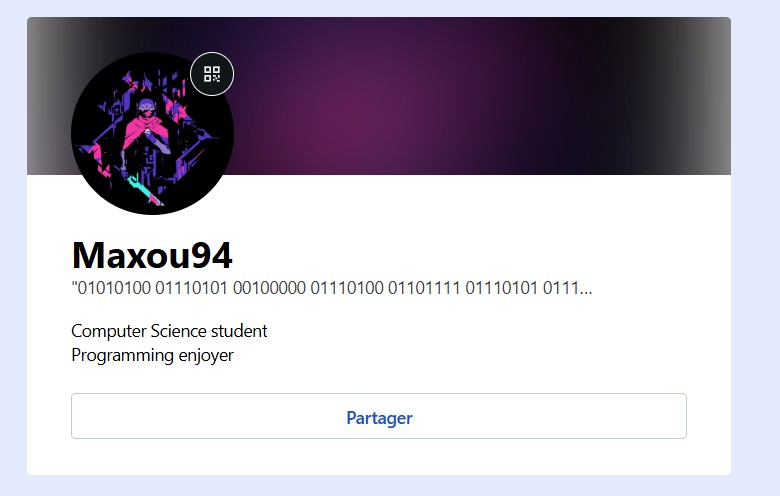Click the Partager blue label text
The width and height of the screenshot is (780, 496).
[x=379, y=418]
